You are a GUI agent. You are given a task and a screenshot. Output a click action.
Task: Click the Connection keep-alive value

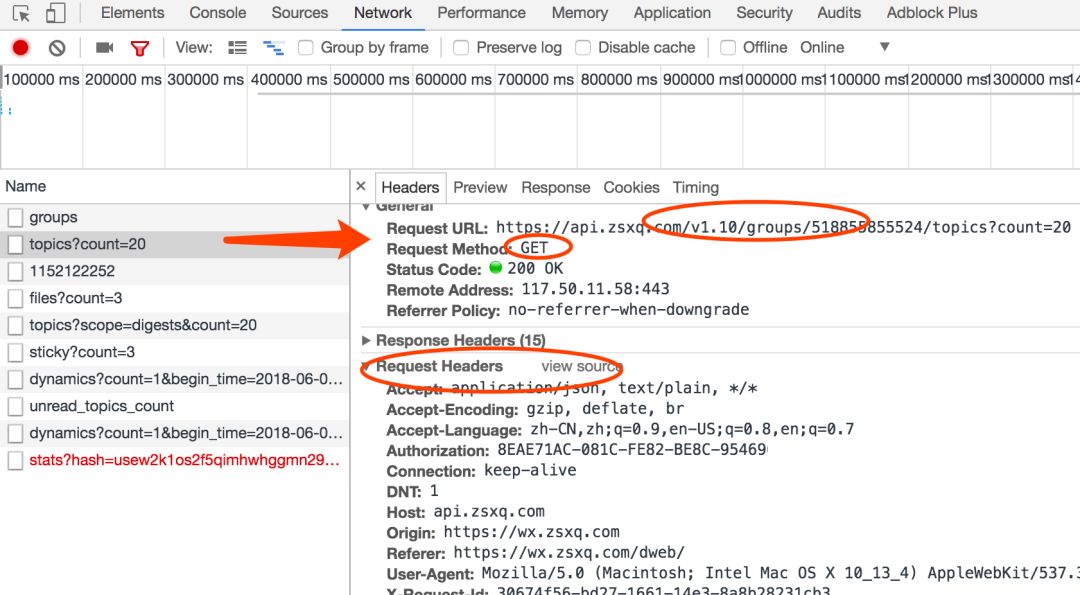(x=530, y=471)
